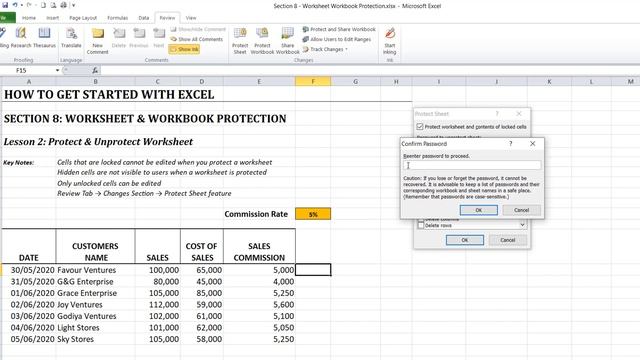Open the File tab
640x360 pixels.
coord(7,18)
